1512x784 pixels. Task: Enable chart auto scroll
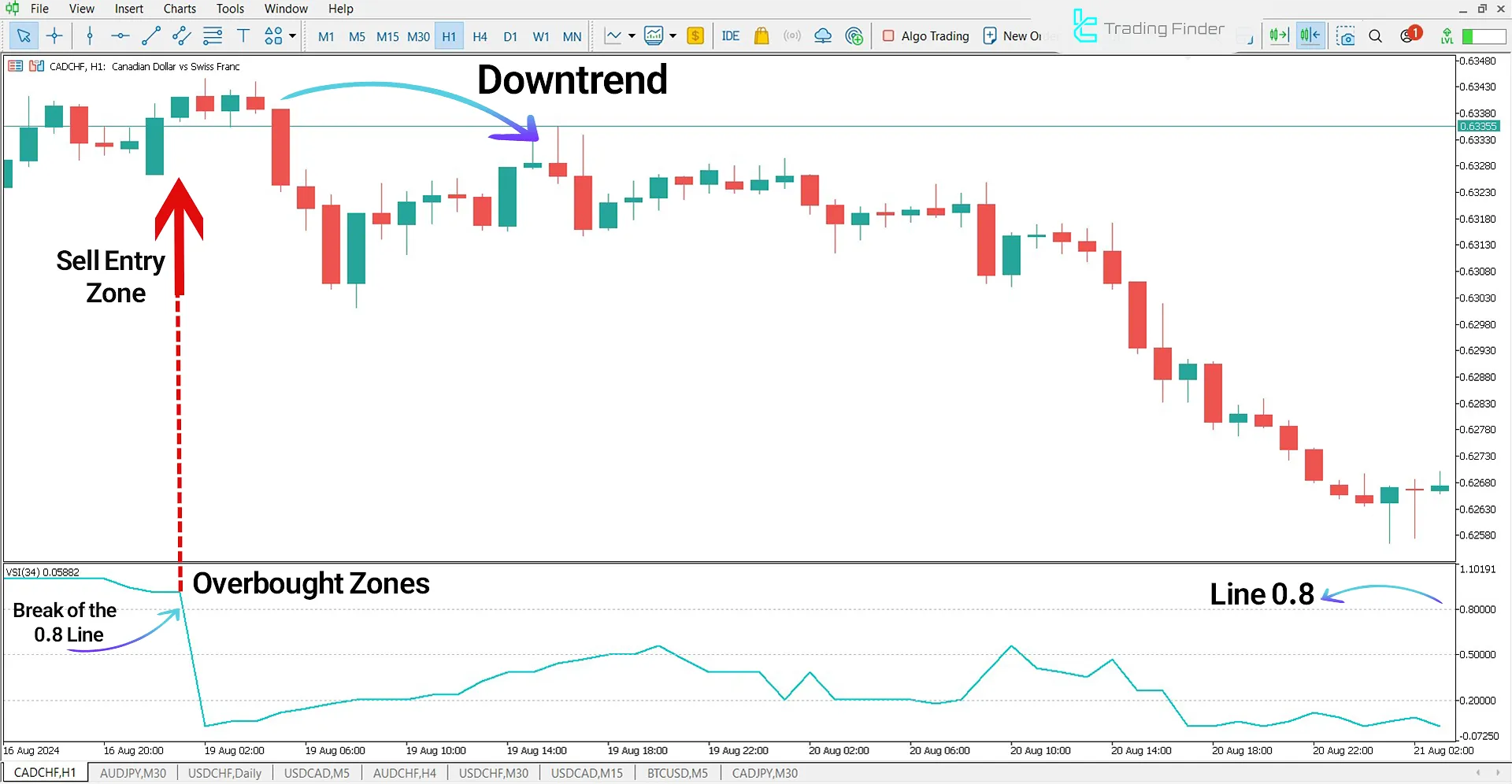pos(1278,35)
